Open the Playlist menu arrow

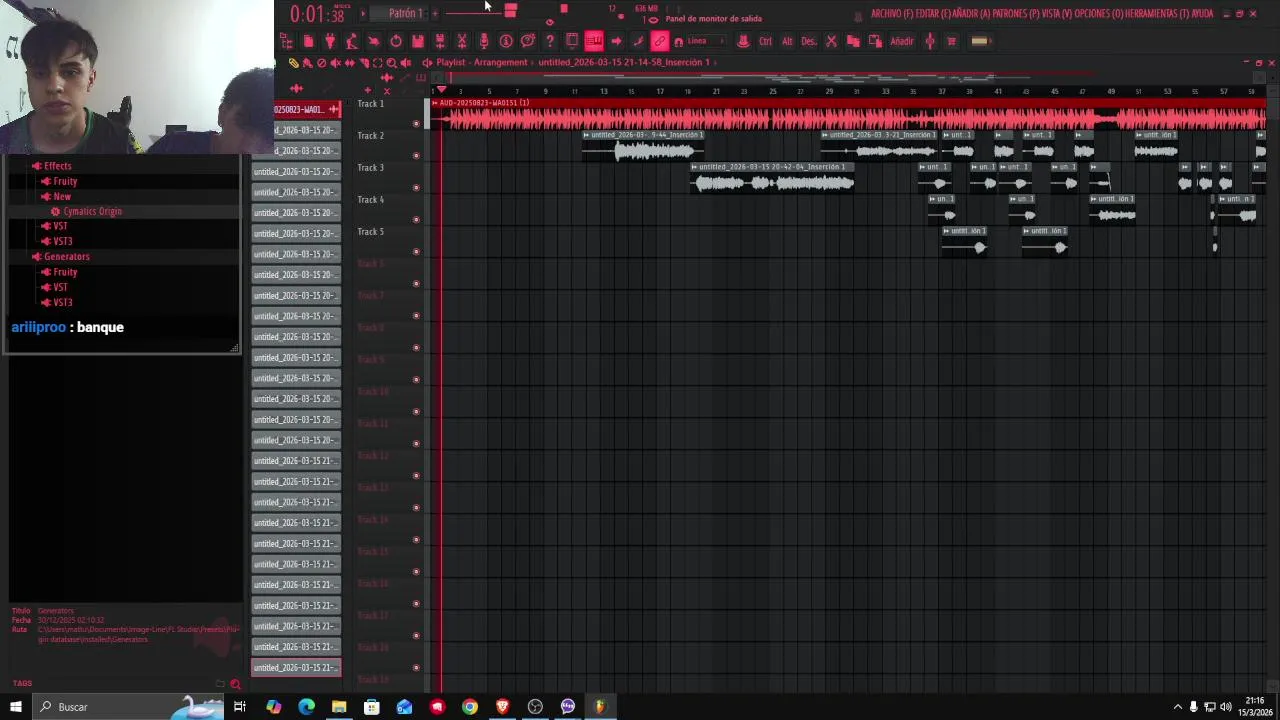tap(427, 62)
